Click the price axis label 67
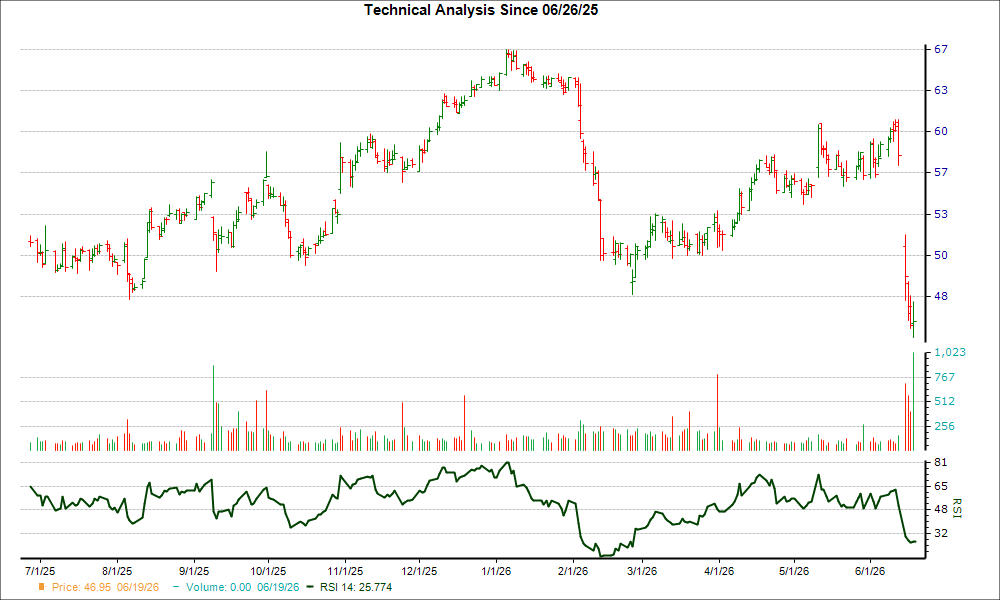Viewport: 1000px width, 600px height. [x=941, y=49]
